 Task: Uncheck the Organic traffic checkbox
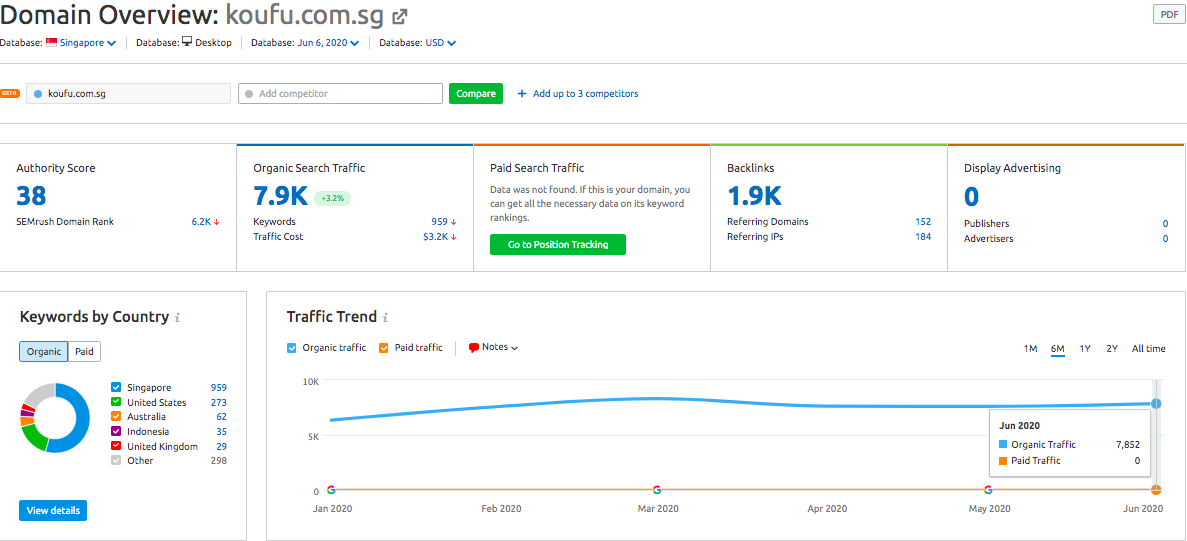click(x=292, y=348)
